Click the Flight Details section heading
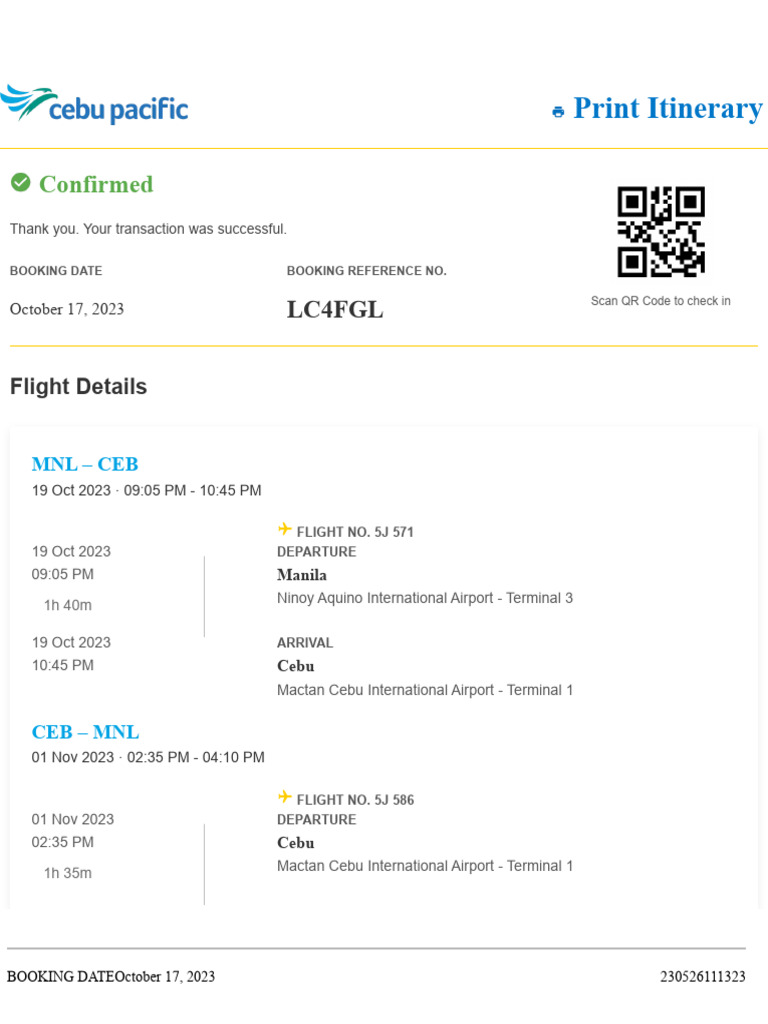The height and width of the screenshot is (1024, 768). 78,387
